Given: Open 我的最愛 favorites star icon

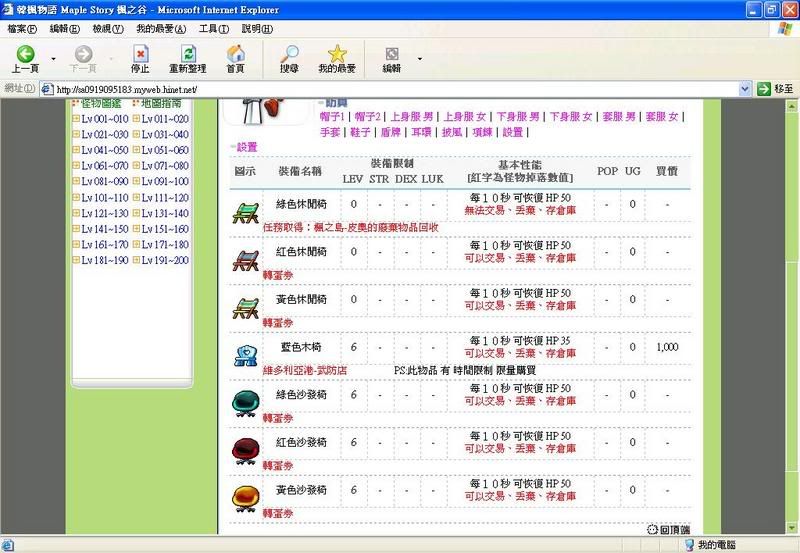Looking at the screenshot, I should point(337,59).
